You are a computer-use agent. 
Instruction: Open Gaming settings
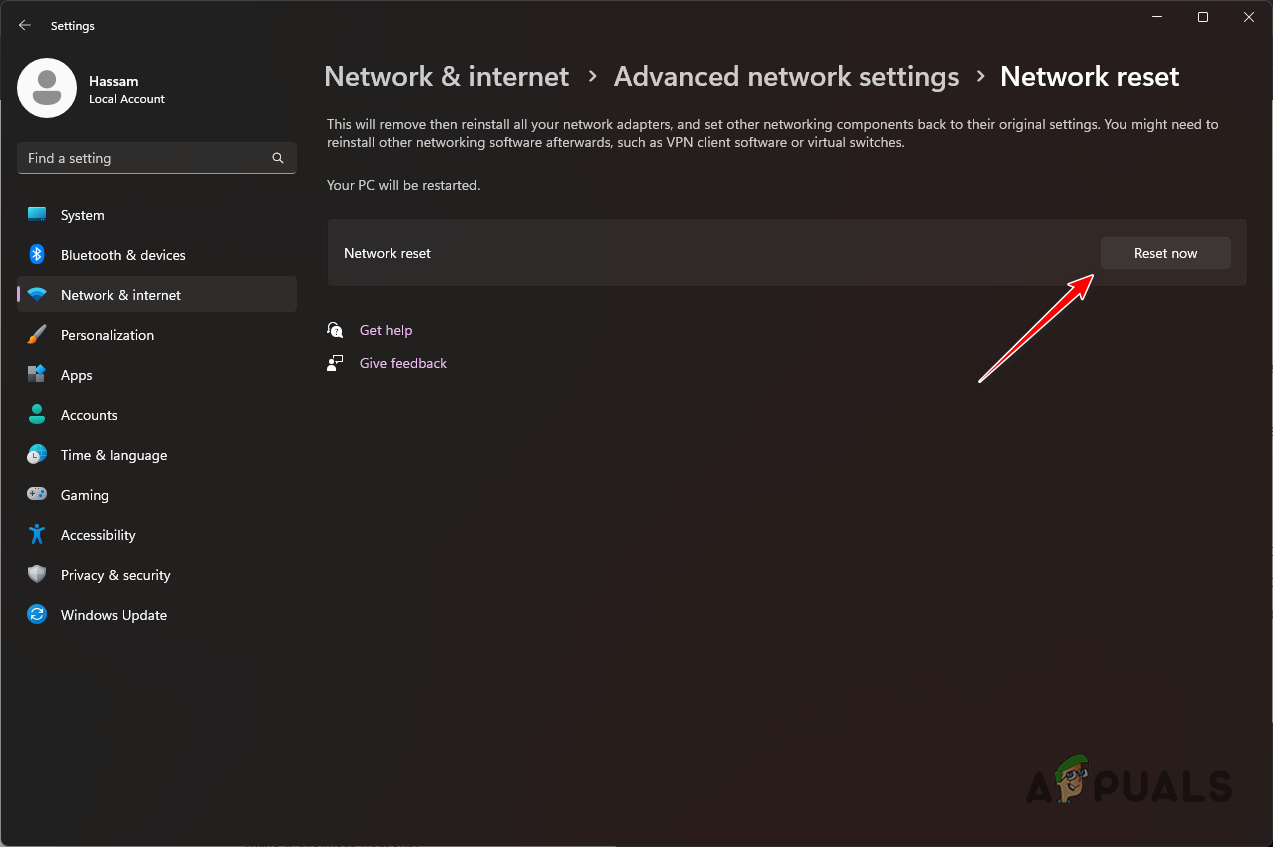click(x=36, y=494)
